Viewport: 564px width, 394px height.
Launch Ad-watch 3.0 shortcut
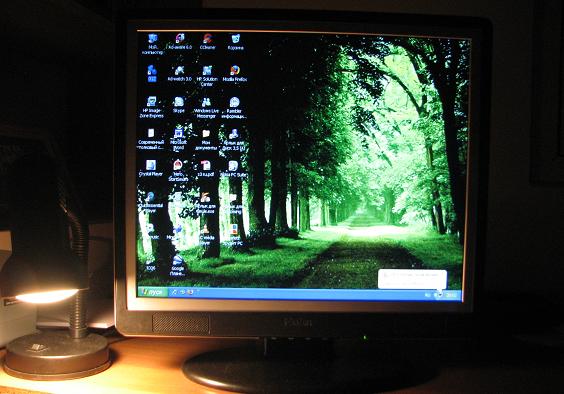point(179,73)
